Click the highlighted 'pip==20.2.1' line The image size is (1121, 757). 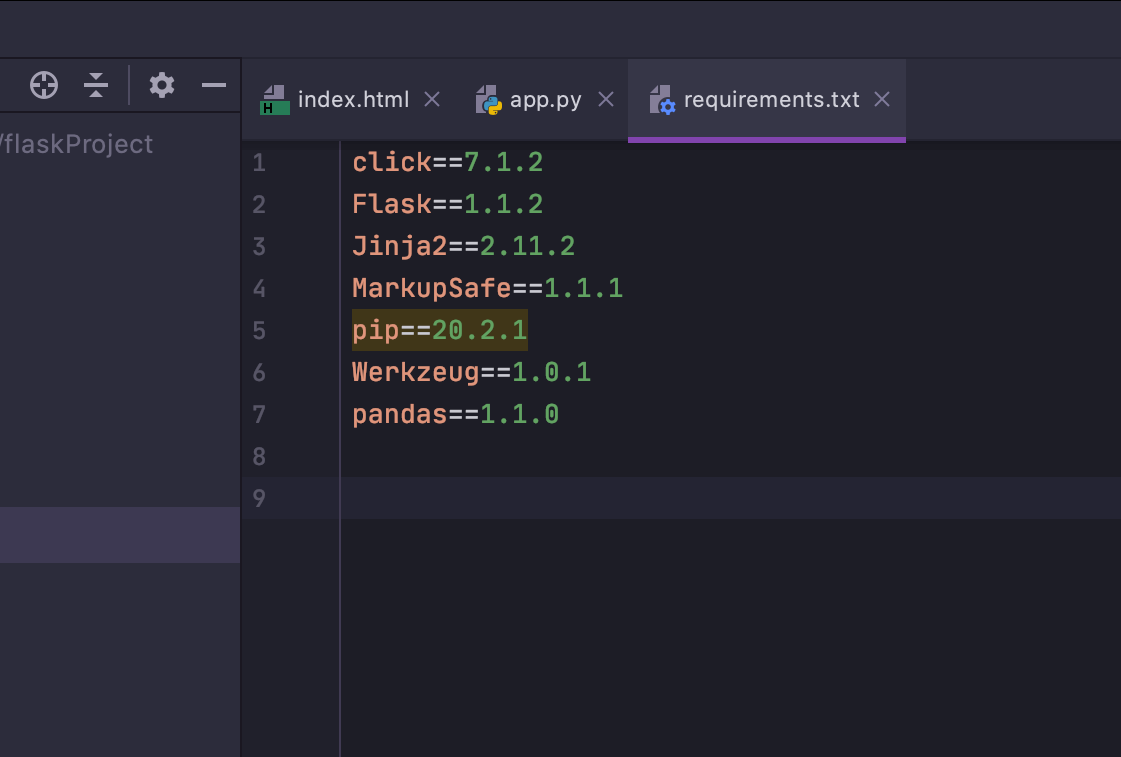point(440,330)
